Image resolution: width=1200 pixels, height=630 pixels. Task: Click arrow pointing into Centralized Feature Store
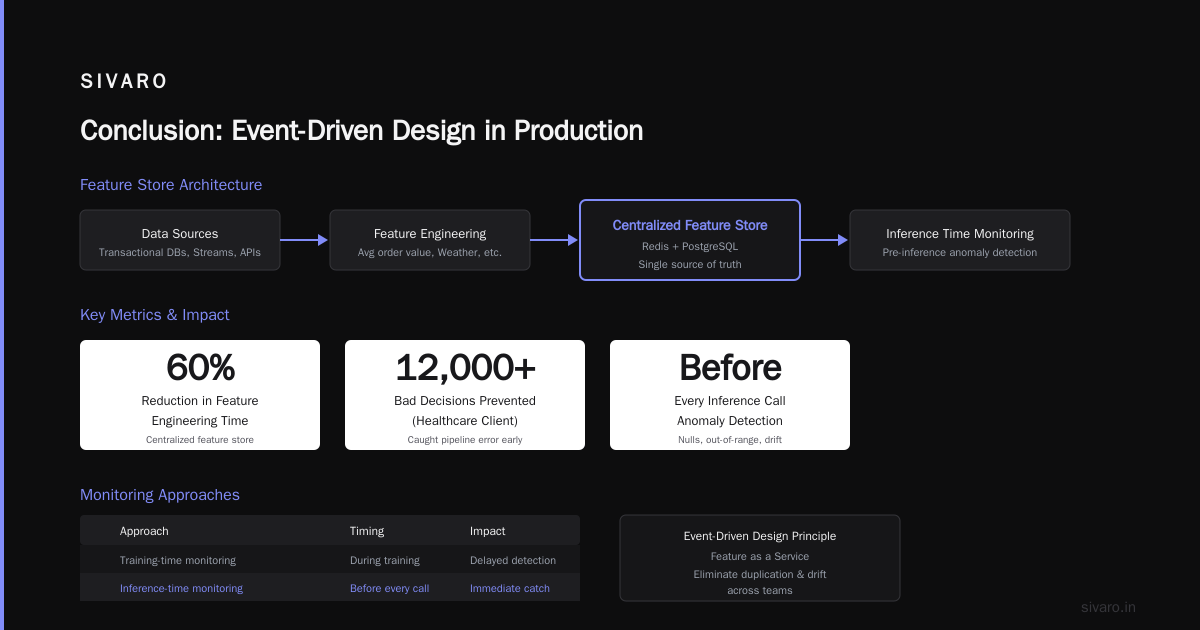555,240
